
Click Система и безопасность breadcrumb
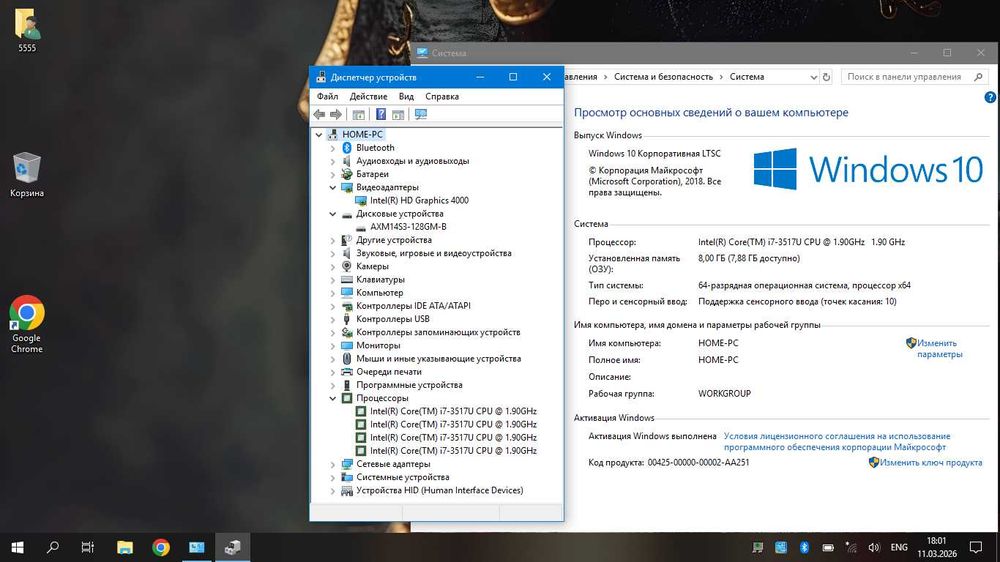coord(663,77)
